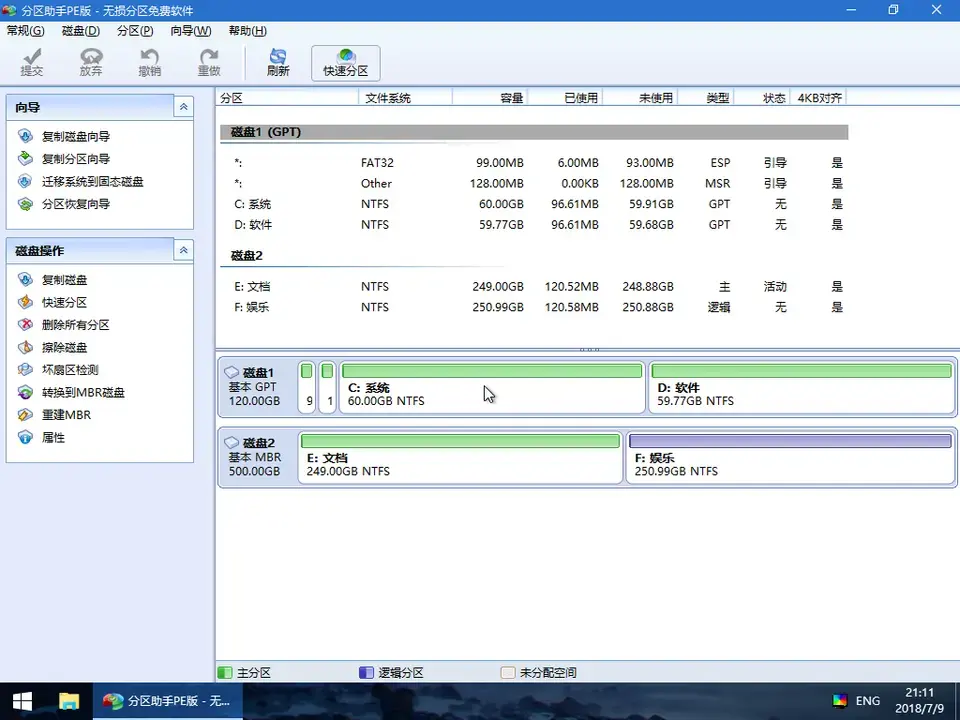
Task: Open Windows Start menu
Action: tap(21, 701)
